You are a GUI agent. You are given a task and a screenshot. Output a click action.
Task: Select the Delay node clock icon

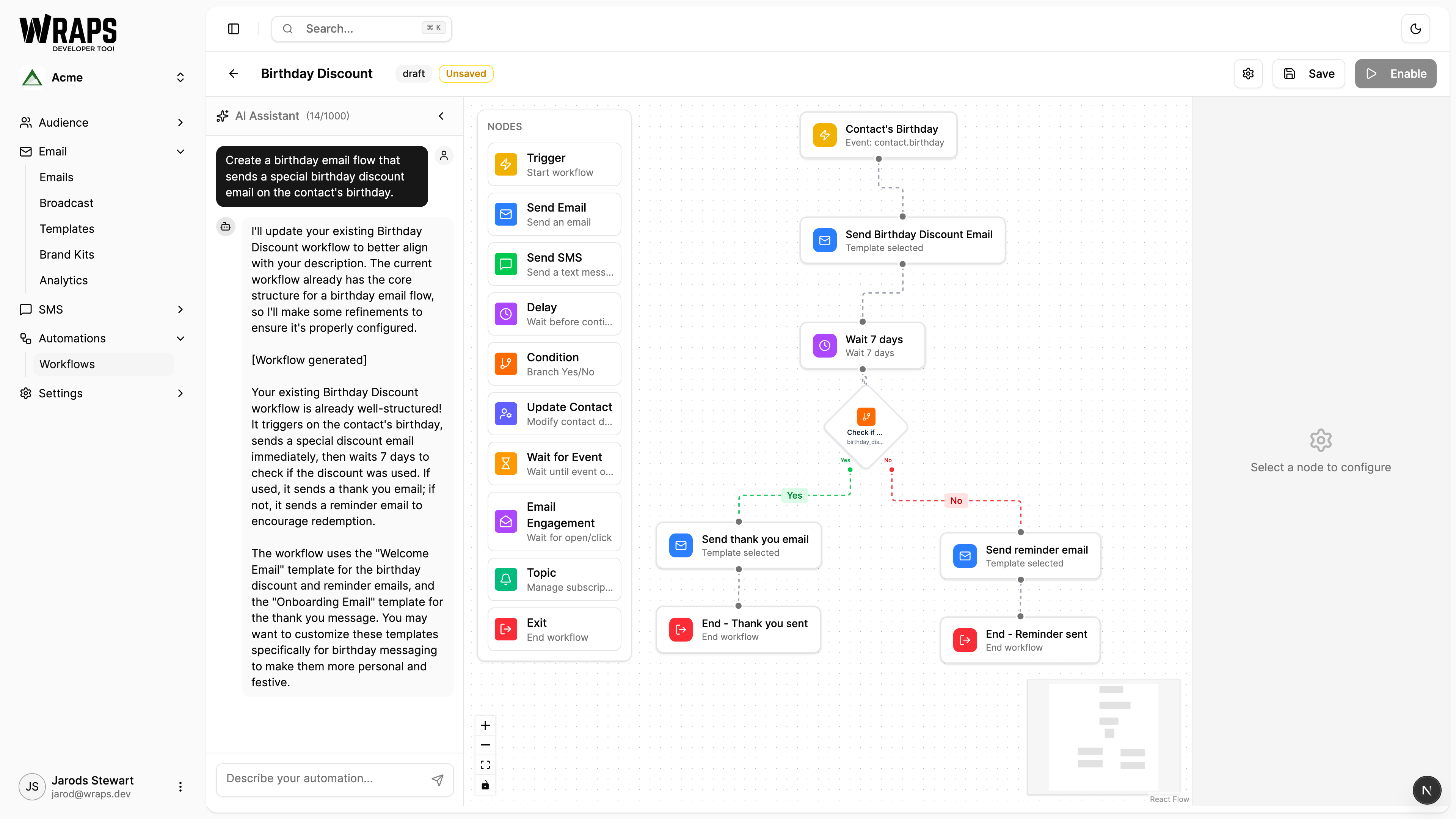pos(505,314)
